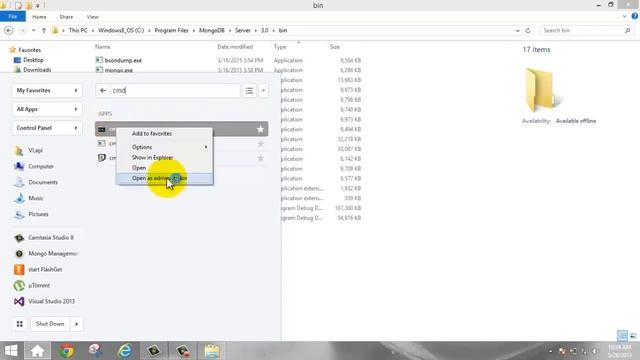The height and width of the screenshot is (360, 640).
Task: Open Quick Access Toolbar customize dropdown
Action: coord(38,6)
